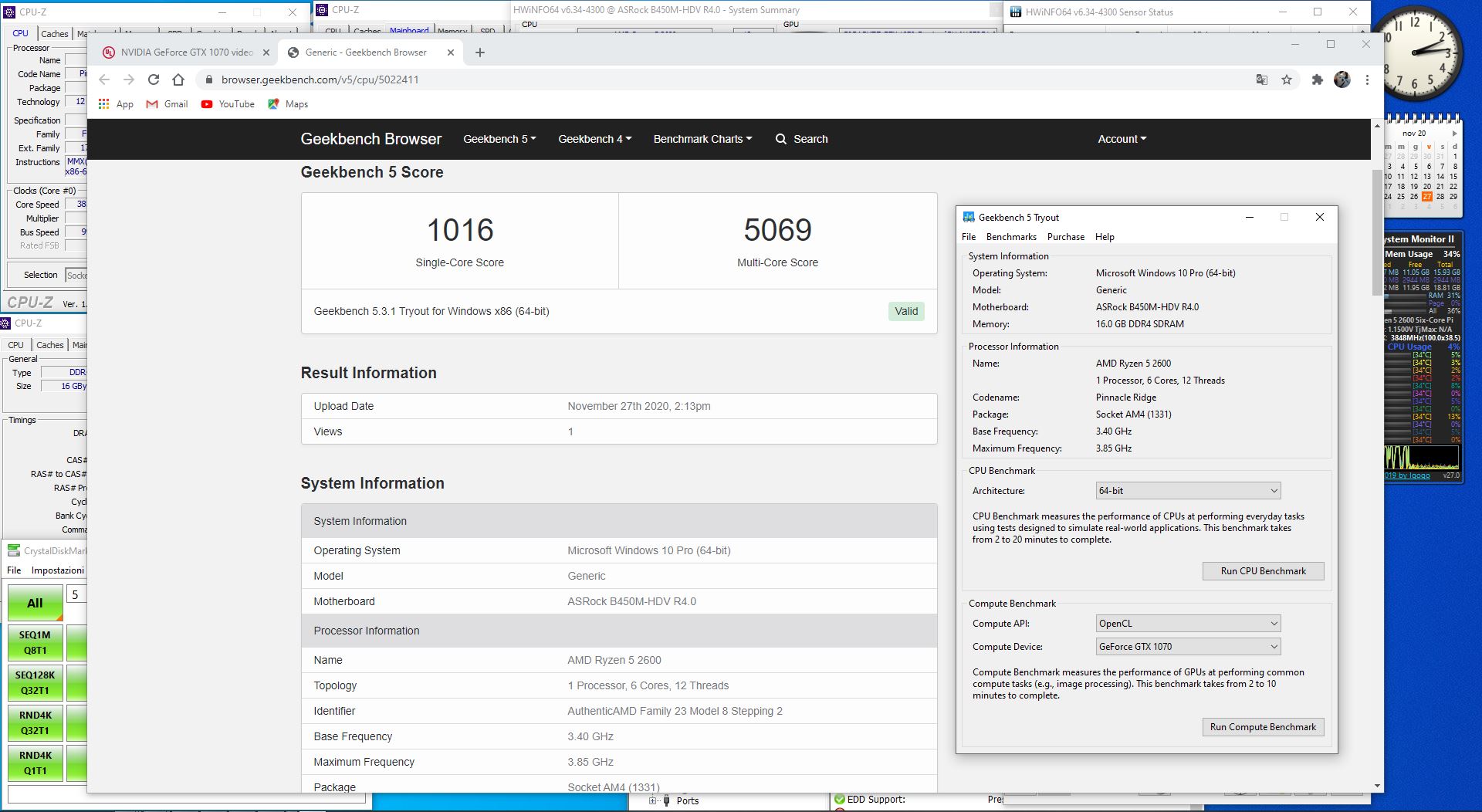
Task: Click Search in Geekbench navbar
Action: 801,139
